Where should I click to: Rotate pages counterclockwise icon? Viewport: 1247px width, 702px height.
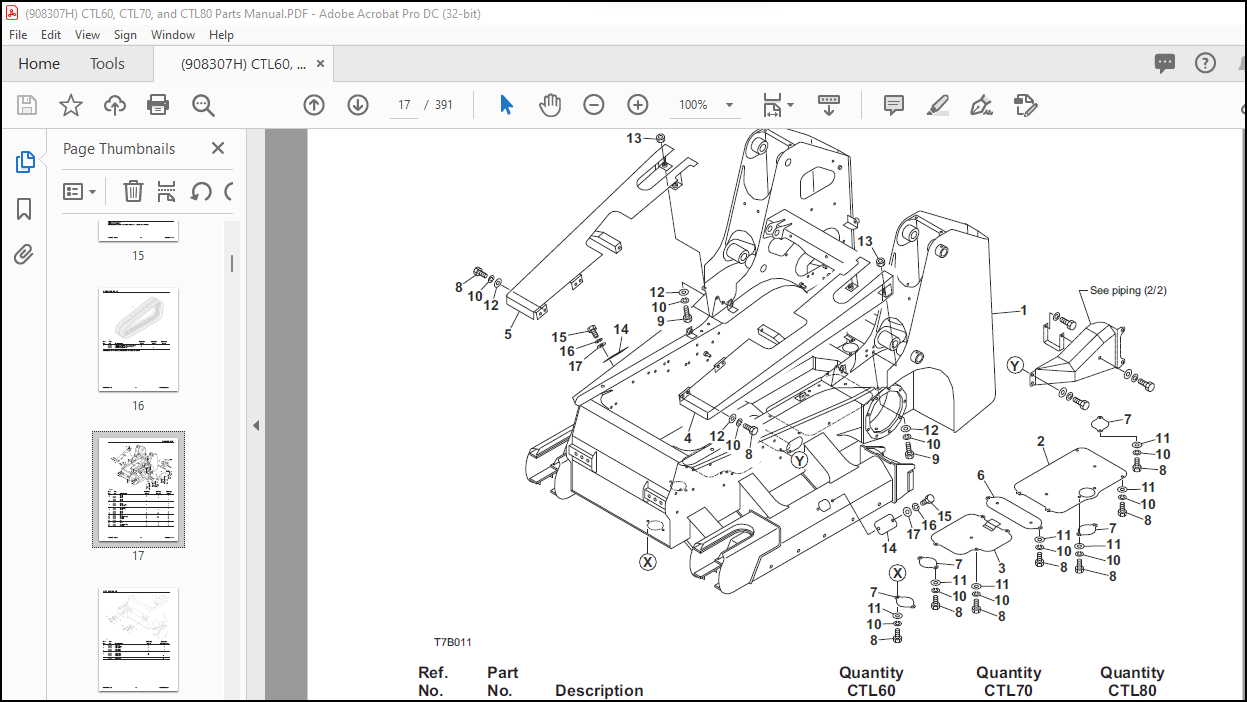coord(201,191)
